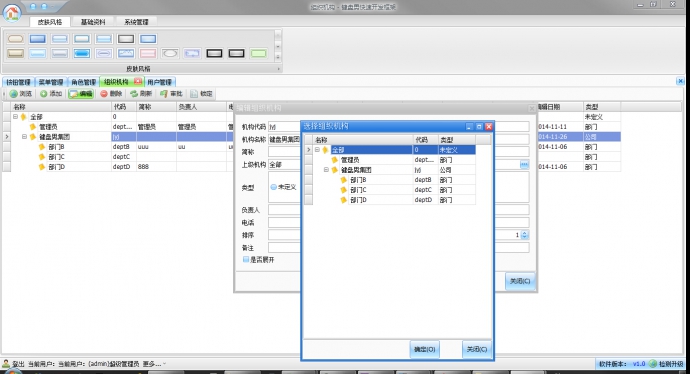Collapse the 全部 node in main grid
The height and width of the screenshot is (374, 690).
pyautogui.click(x=15, y=117)
